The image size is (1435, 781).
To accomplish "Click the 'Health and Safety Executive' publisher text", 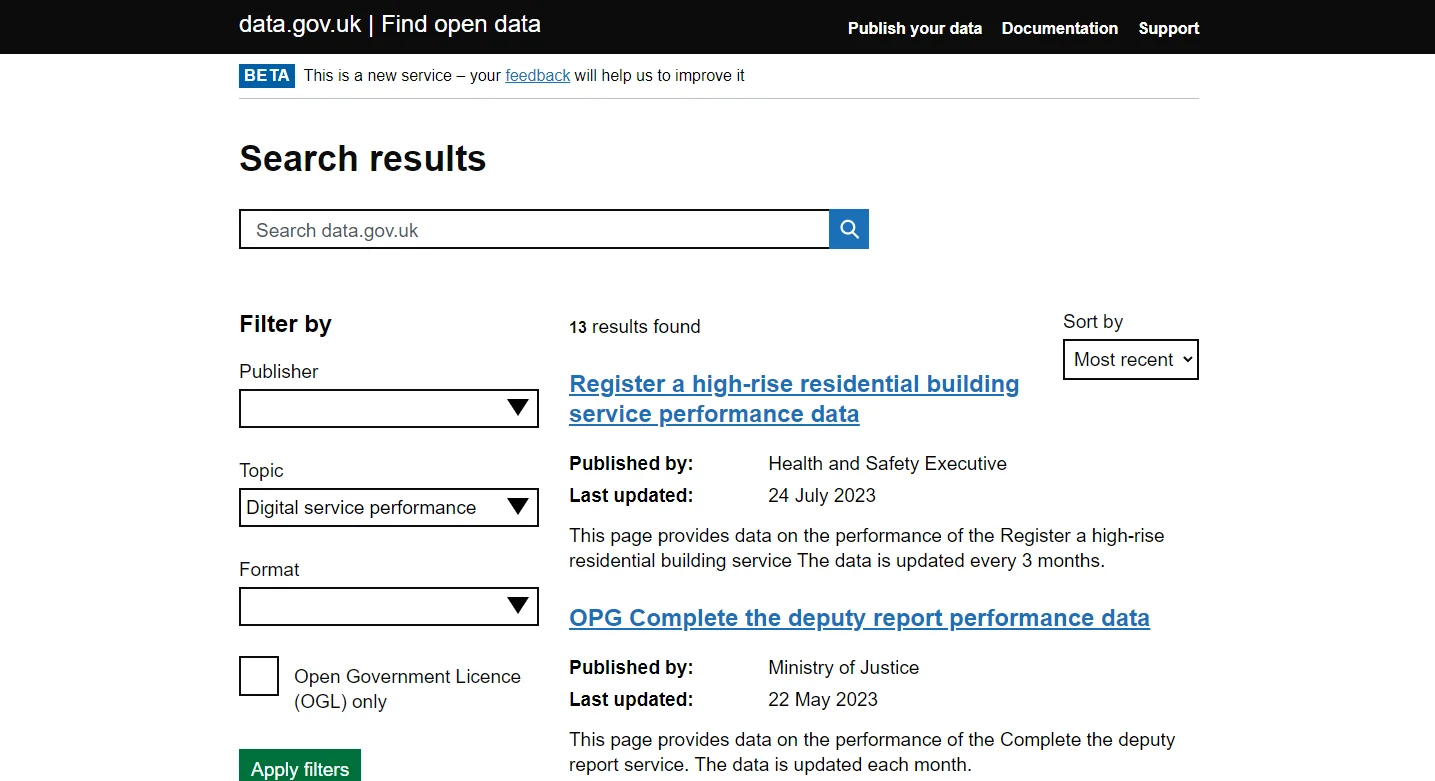I will click(x=887, y=463).
